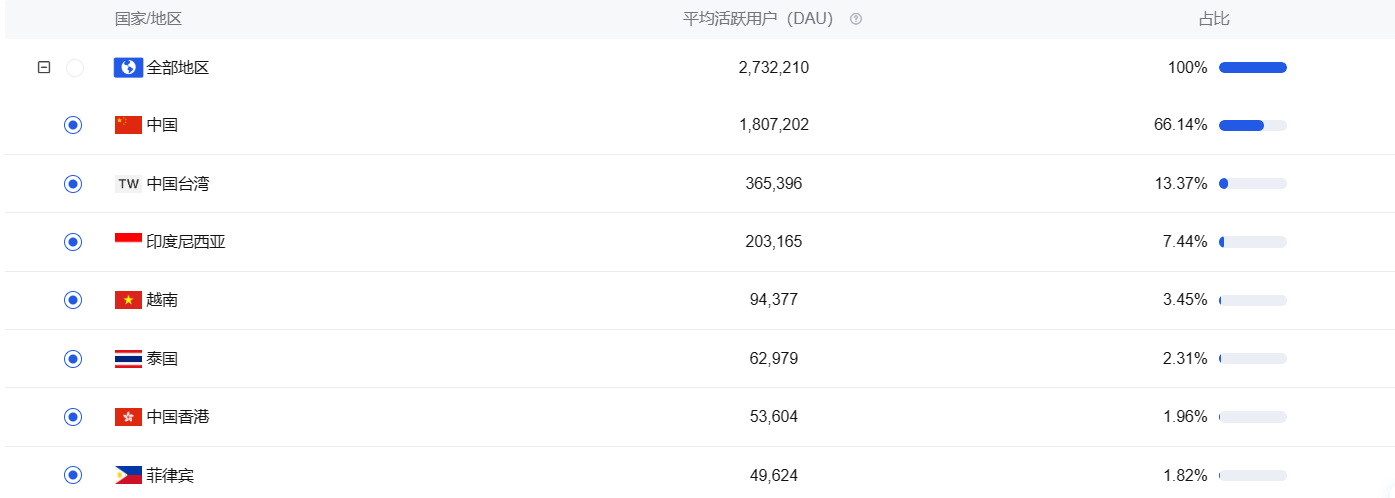The height and width of the screenshot is (498, 1395).
Task: Click the 66.14% progress bar for 中国
Action: tap(1252, 125)
